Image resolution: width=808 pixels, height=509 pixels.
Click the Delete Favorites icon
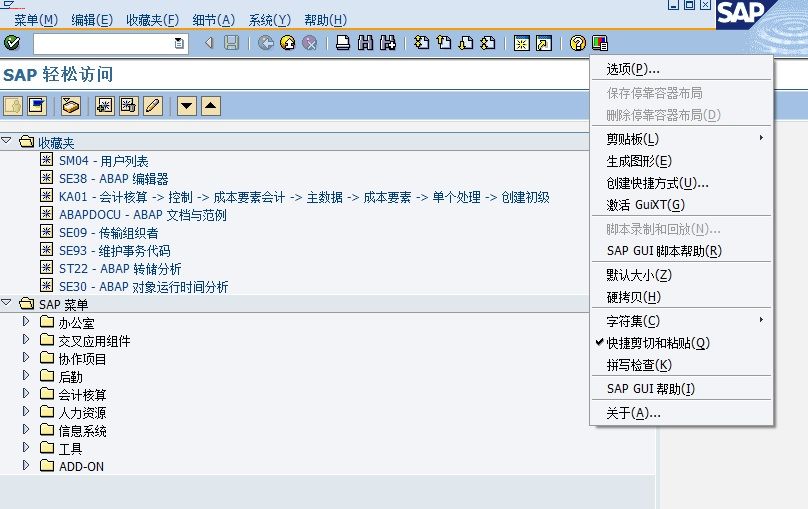[x=129, y=106]
